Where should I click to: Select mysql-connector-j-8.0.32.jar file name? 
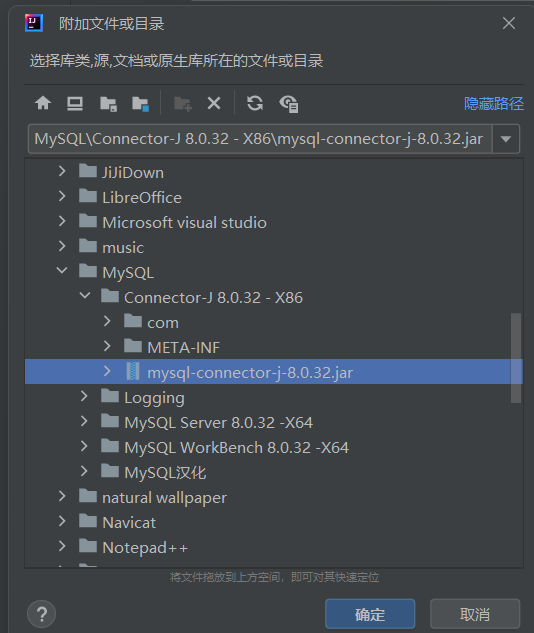[x=250, y=373]
